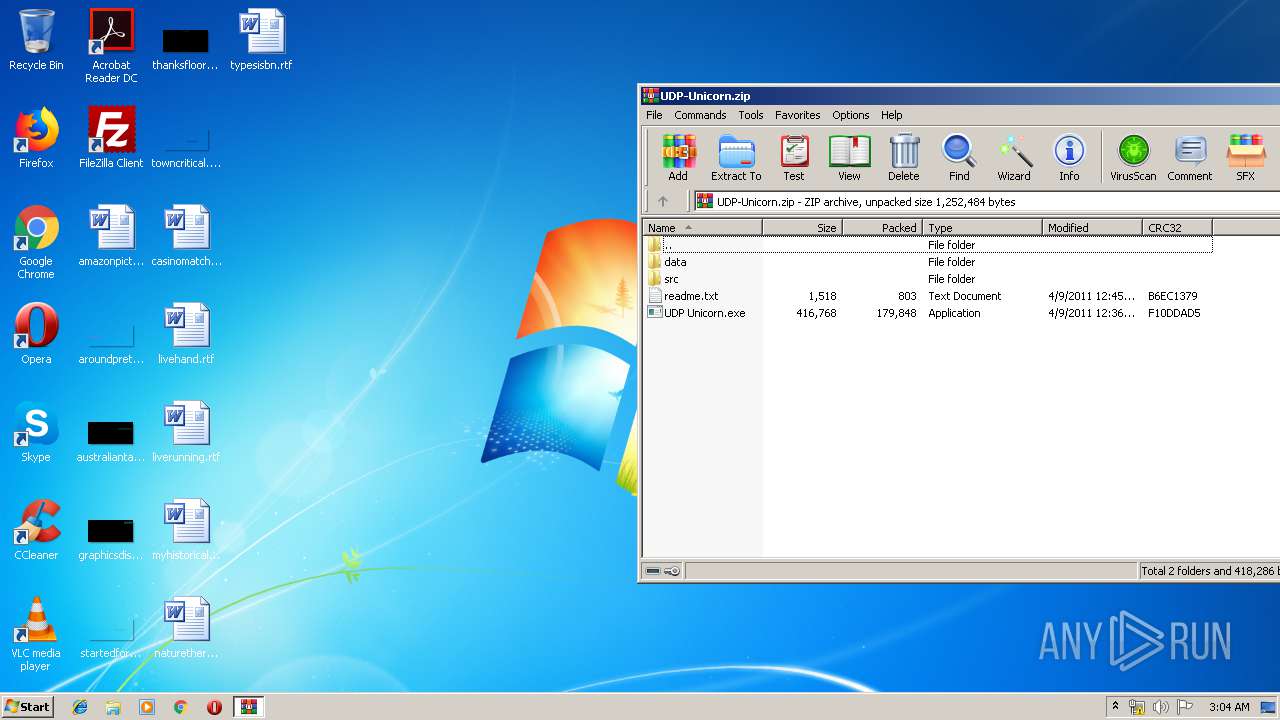Screen dimensions: 1280x720
Task: Run VirusScan on the archive
Action: pyautogui.click(x=1133, y=158)
